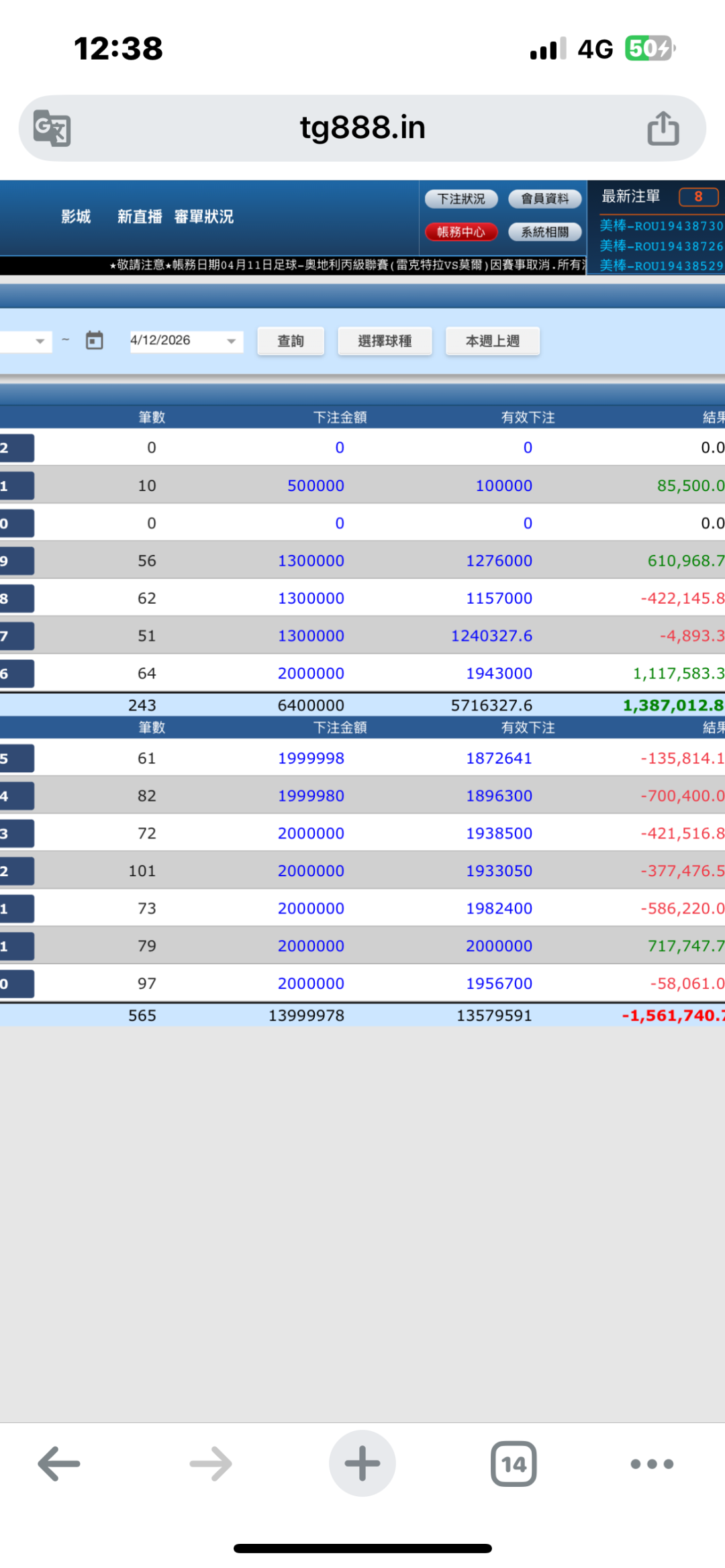
Task: Open a new tab with plus button
Action: point(362,1463)
